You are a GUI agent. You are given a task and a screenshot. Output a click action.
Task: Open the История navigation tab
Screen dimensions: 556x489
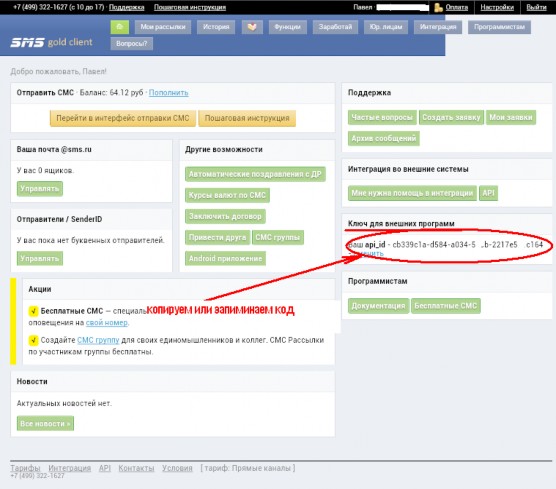[216, 27]
